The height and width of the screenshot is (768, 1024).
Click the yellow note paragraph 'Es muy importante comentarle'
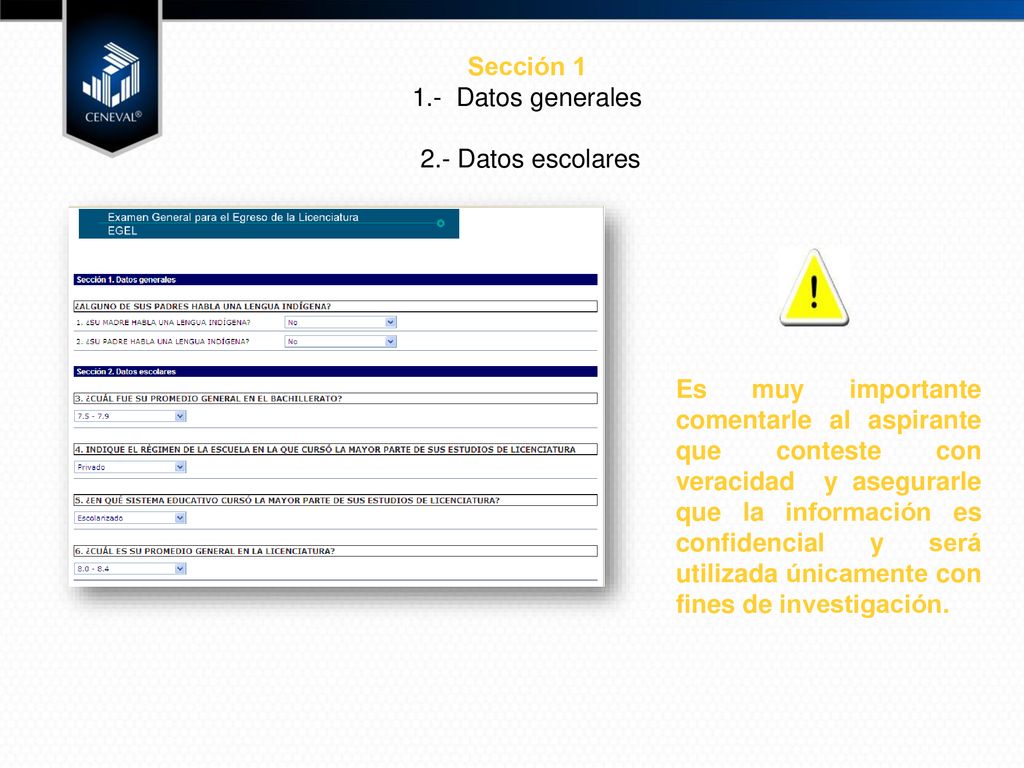(x=828, y=497)
